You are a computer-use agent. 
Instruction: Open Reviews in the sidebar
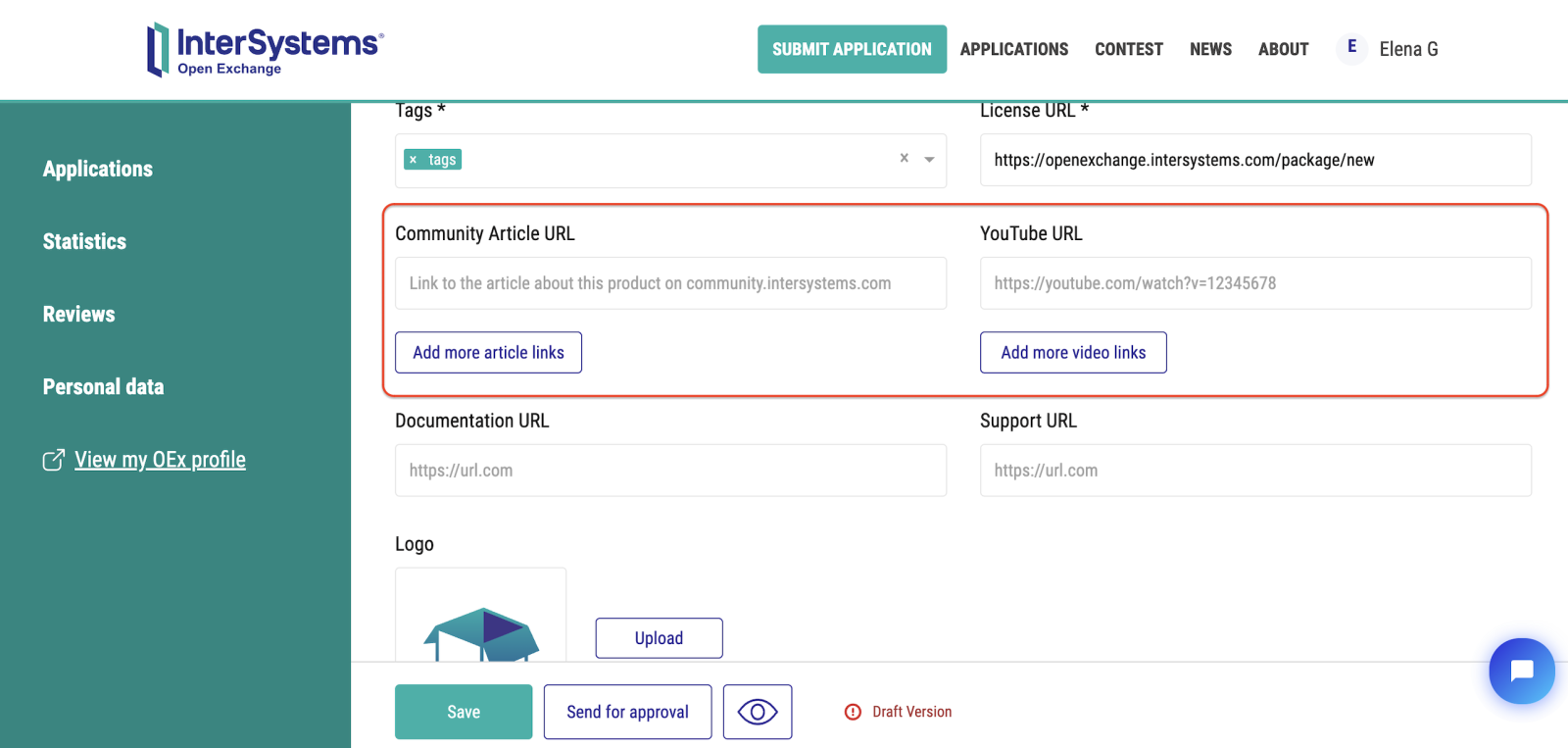78,314
